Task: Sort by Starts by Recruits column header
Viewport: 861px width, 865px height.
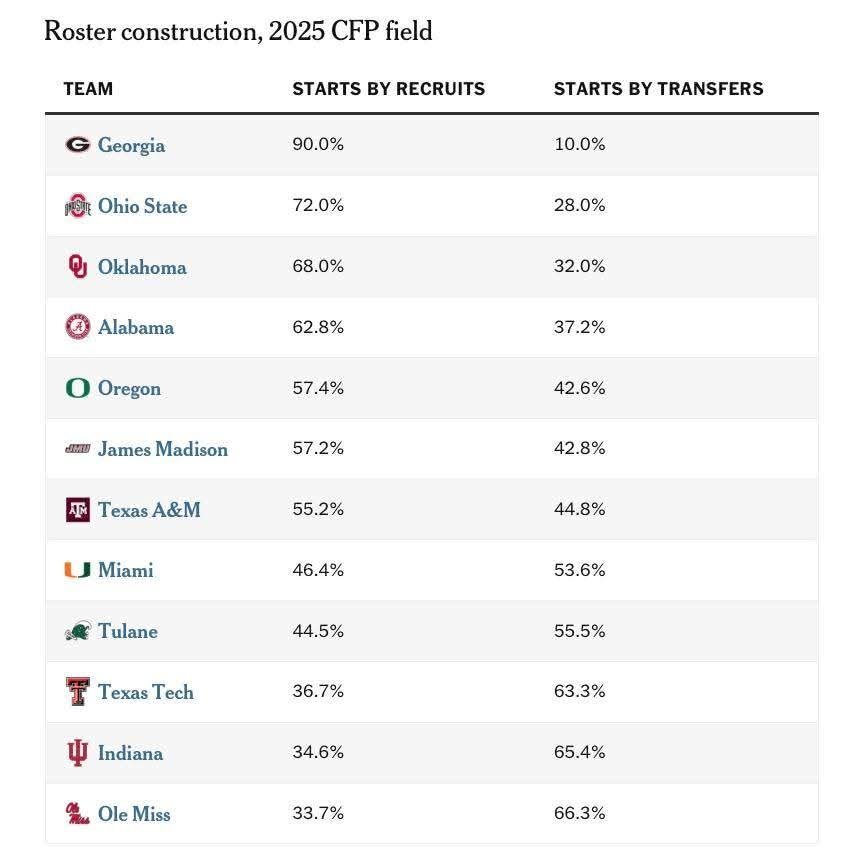Action: (389, 89)
